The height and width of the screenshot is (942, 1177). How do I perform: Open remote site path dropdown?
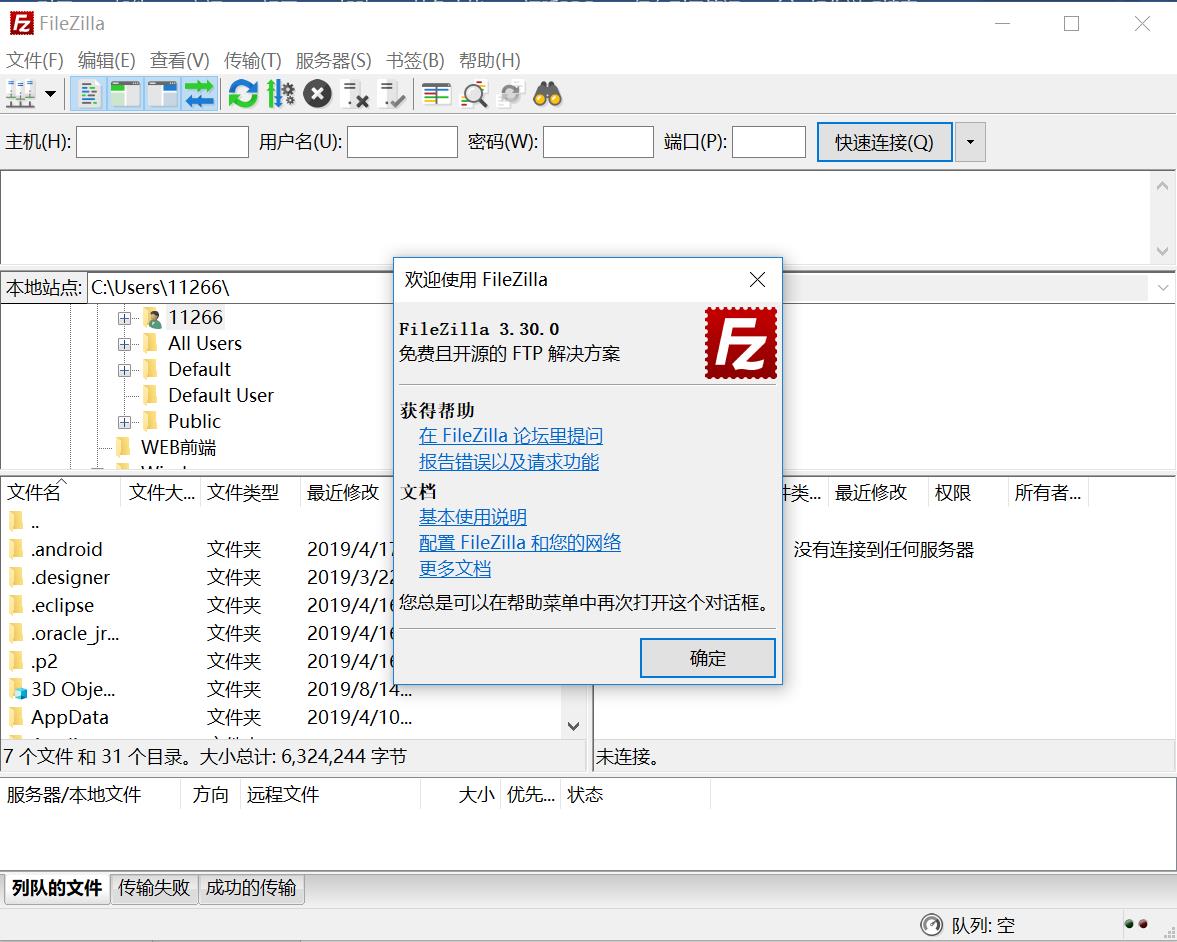tap(1163, 288)
